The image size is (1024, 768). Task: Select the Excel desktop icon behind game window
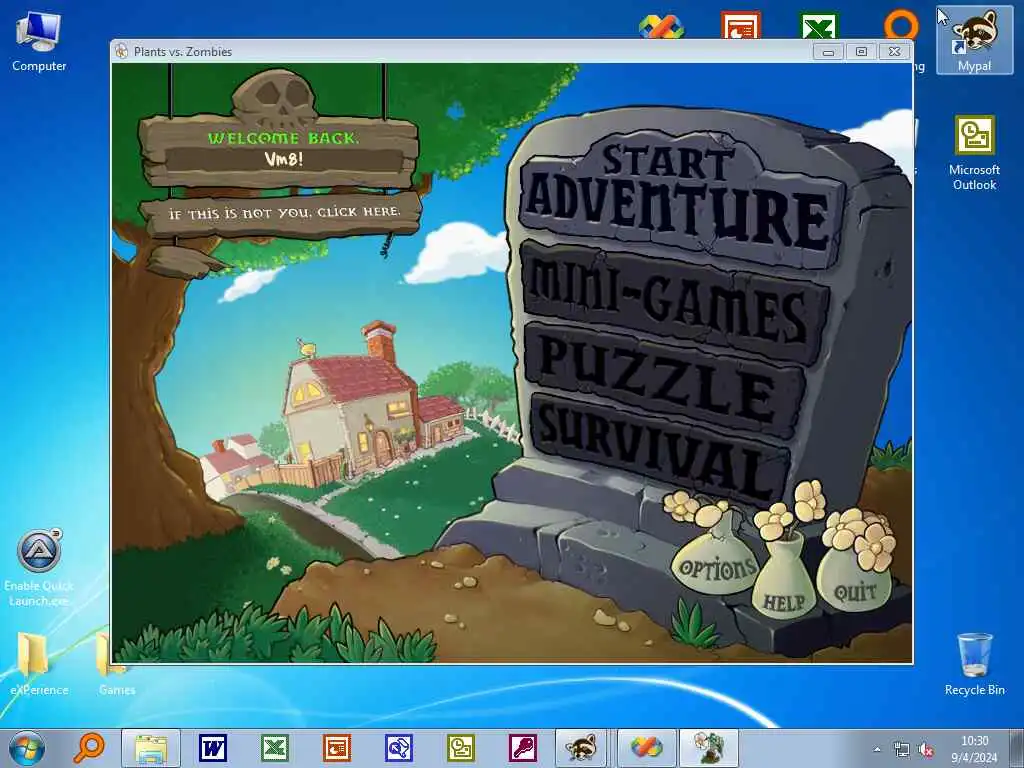tap(819, 25)
